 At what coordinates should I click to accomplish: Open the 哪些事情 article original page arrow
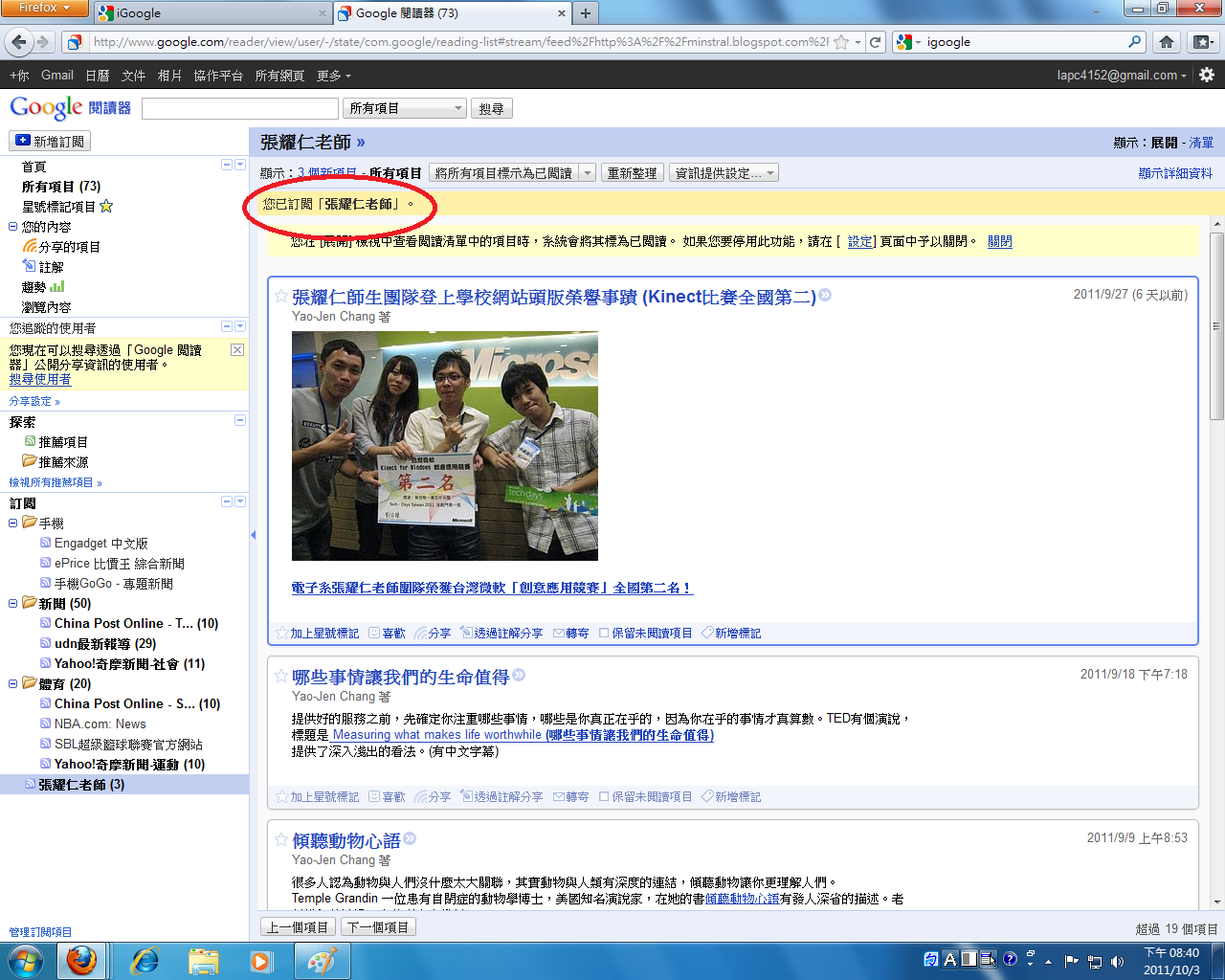[519, 675]
